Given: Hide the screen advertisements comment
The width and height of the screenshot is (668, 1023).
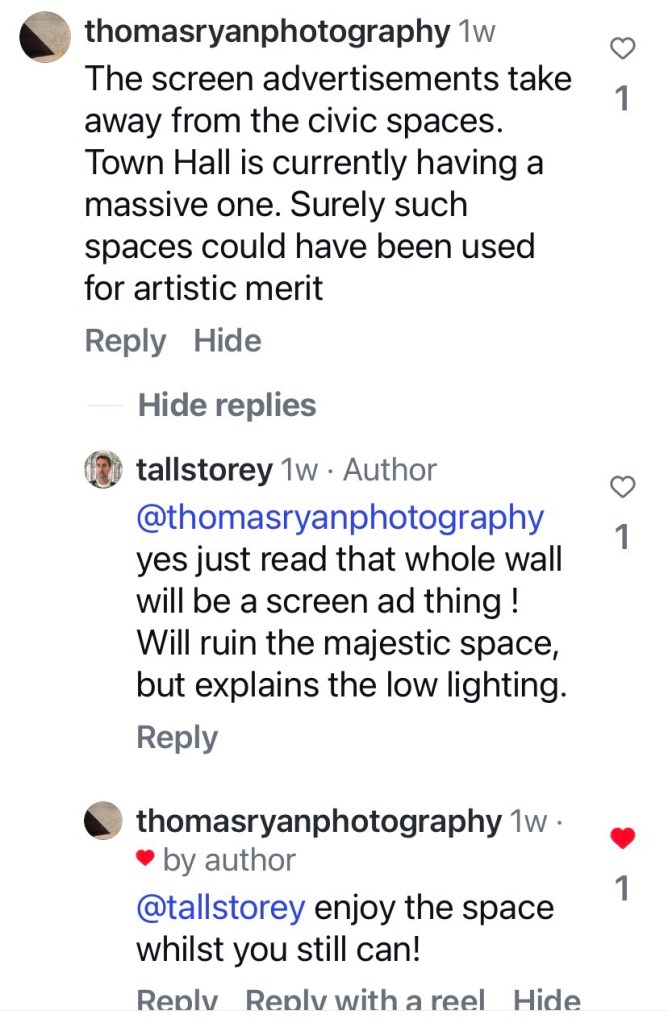Looking at the screenshot, I should pos(227,341).
